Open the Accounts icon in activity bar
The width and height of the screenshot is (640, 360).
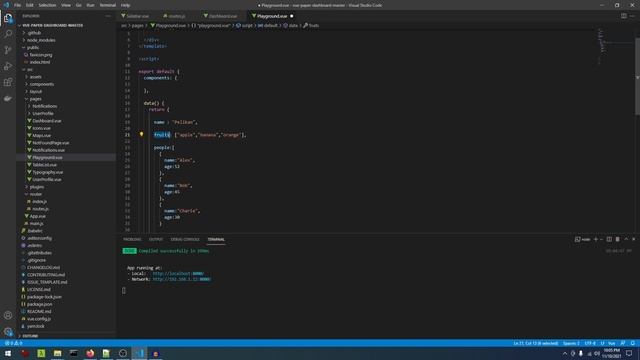click(8, 315)
